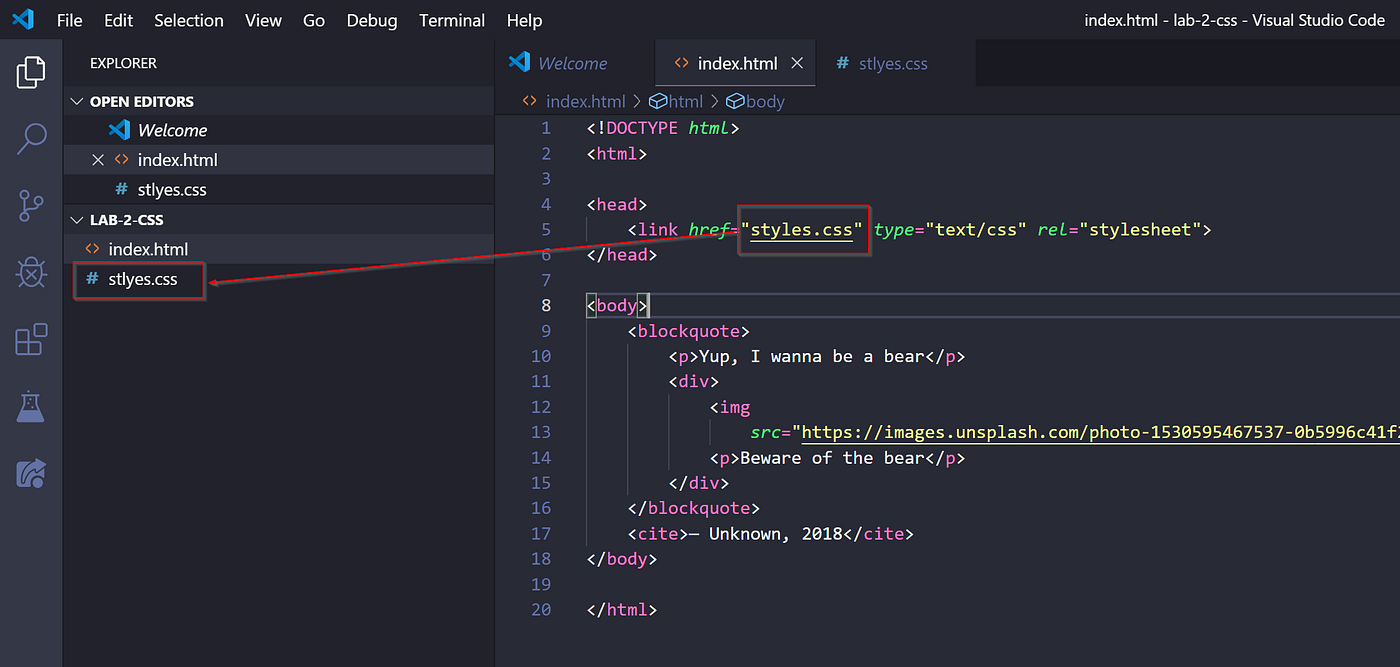
Task: Select Welcome in Open Editors
Action: pos(279,130)
